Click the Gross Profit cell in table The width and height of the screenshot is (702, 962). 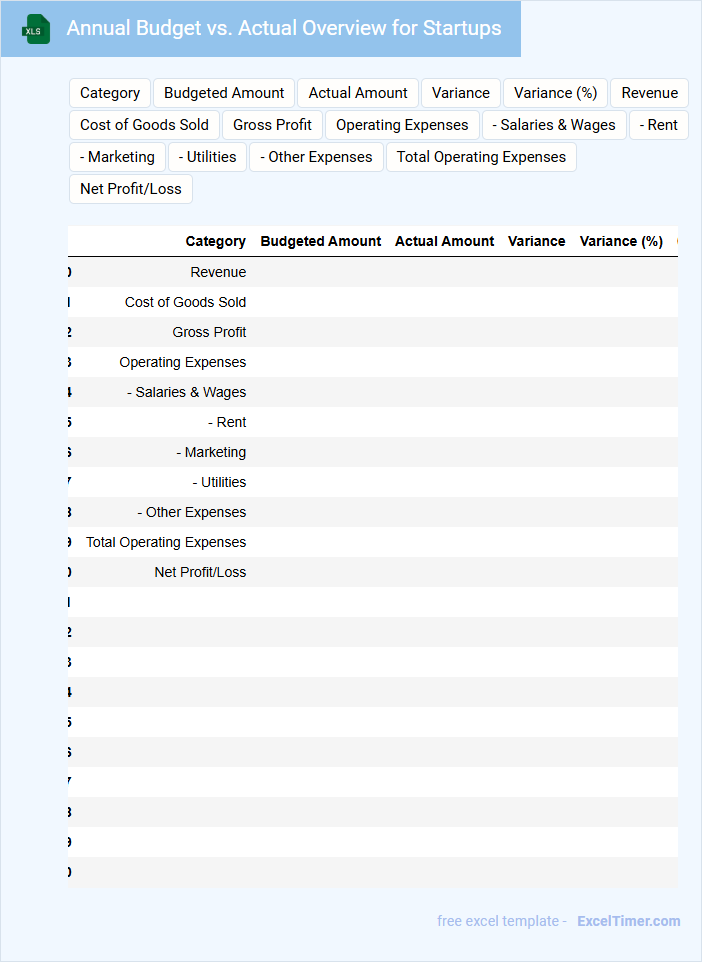[209, 332]
